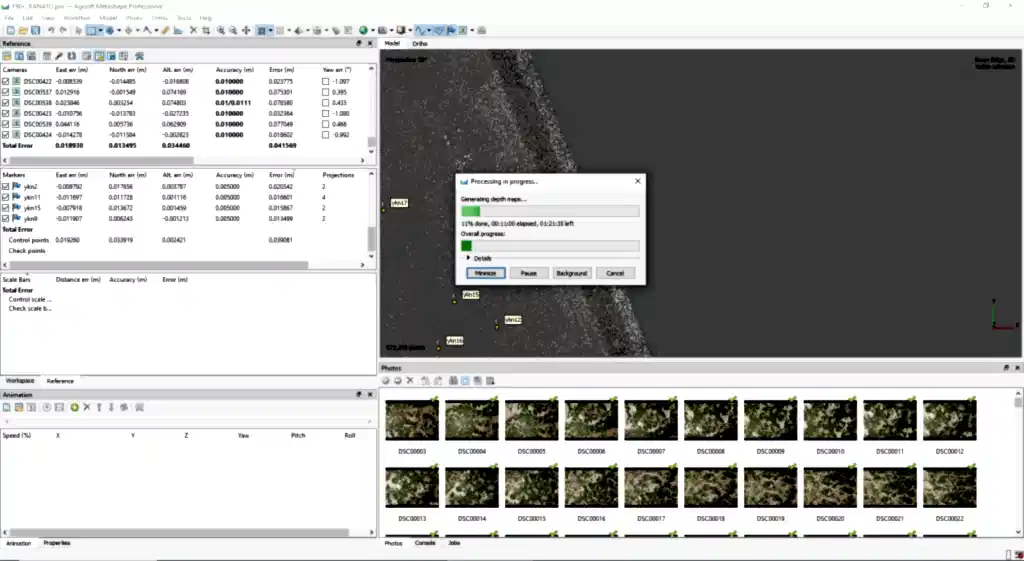Click the Show Markers flag icon

[452, 31]
